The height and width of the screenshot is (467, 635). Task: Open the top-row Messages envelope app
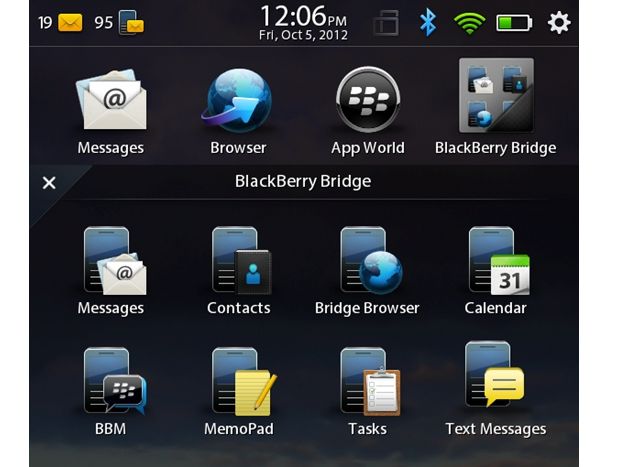point(111,99)
